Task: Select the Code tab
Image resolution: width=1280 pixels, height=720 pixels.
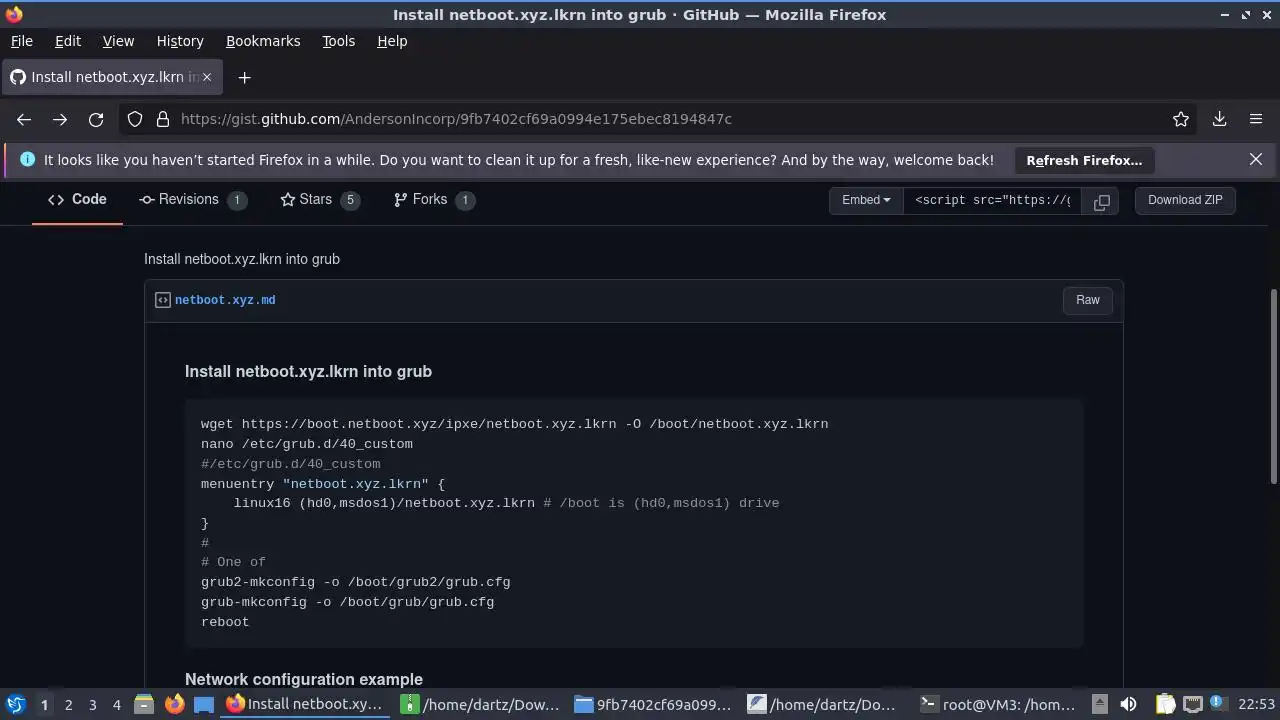Action: tap(77, 200)
